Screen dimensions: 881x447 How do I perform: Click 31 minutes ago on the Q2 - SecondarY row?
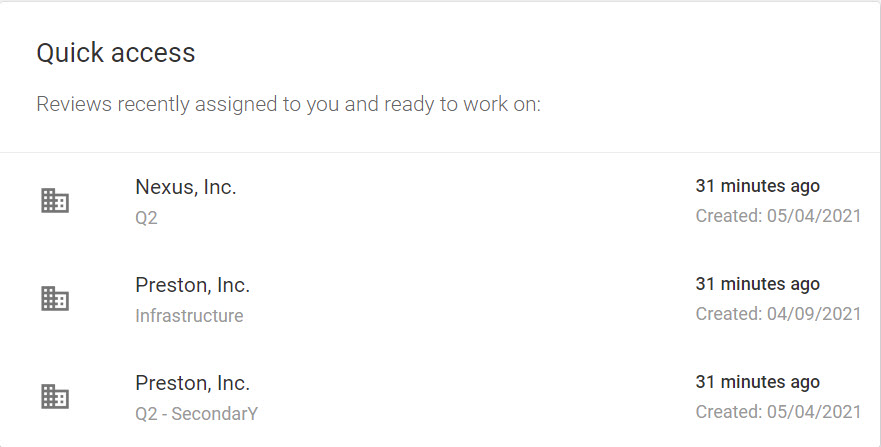tap(757, 382)
